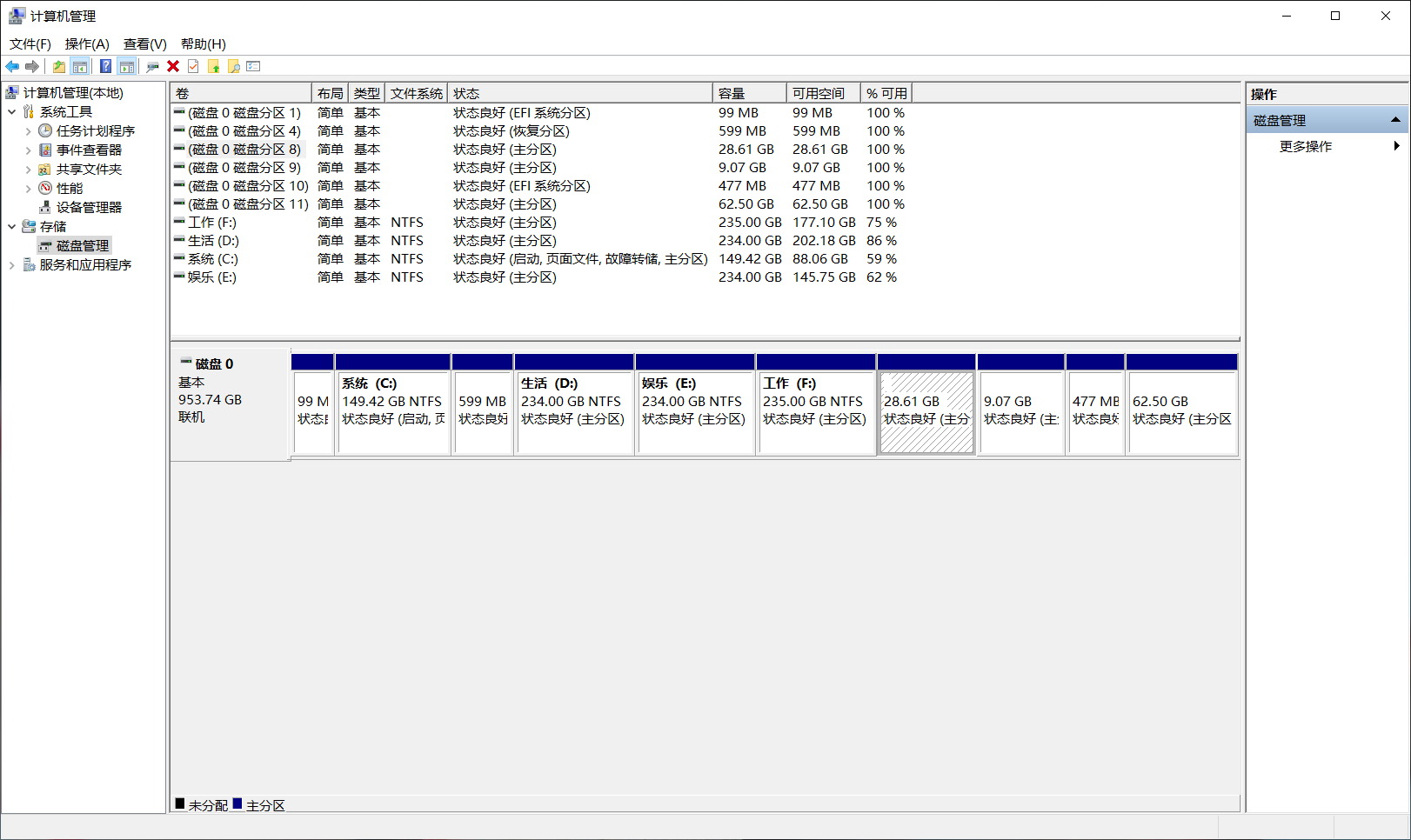Screen dimensions: 1411x840
Task: Expand the 事件查看器 tree node
Action: pos(28,150)
